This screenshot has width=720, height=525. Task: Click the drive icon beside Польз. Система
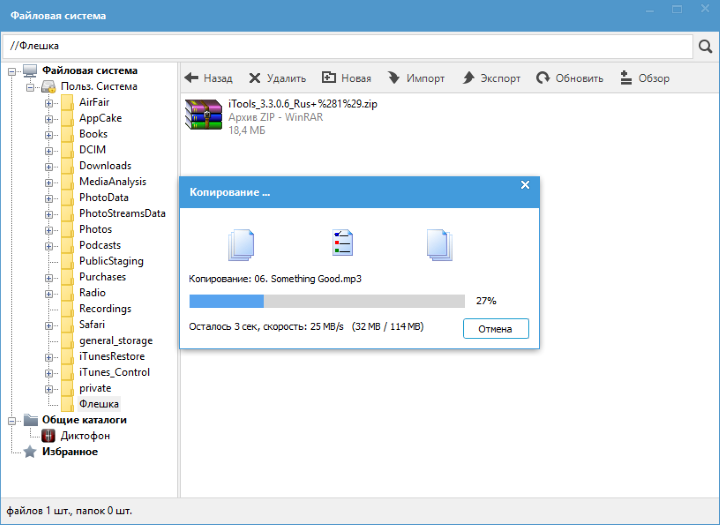click(x=48, y=86)
